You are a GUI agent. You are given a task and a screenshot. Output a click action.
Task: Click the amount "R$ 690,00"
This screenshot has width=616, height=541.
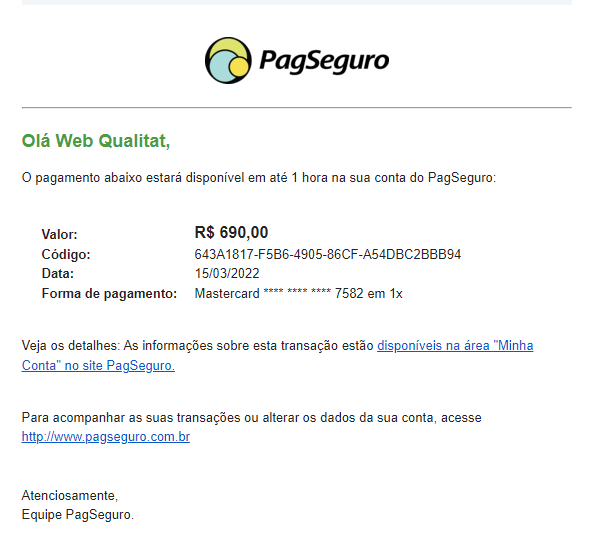[231, 232]
